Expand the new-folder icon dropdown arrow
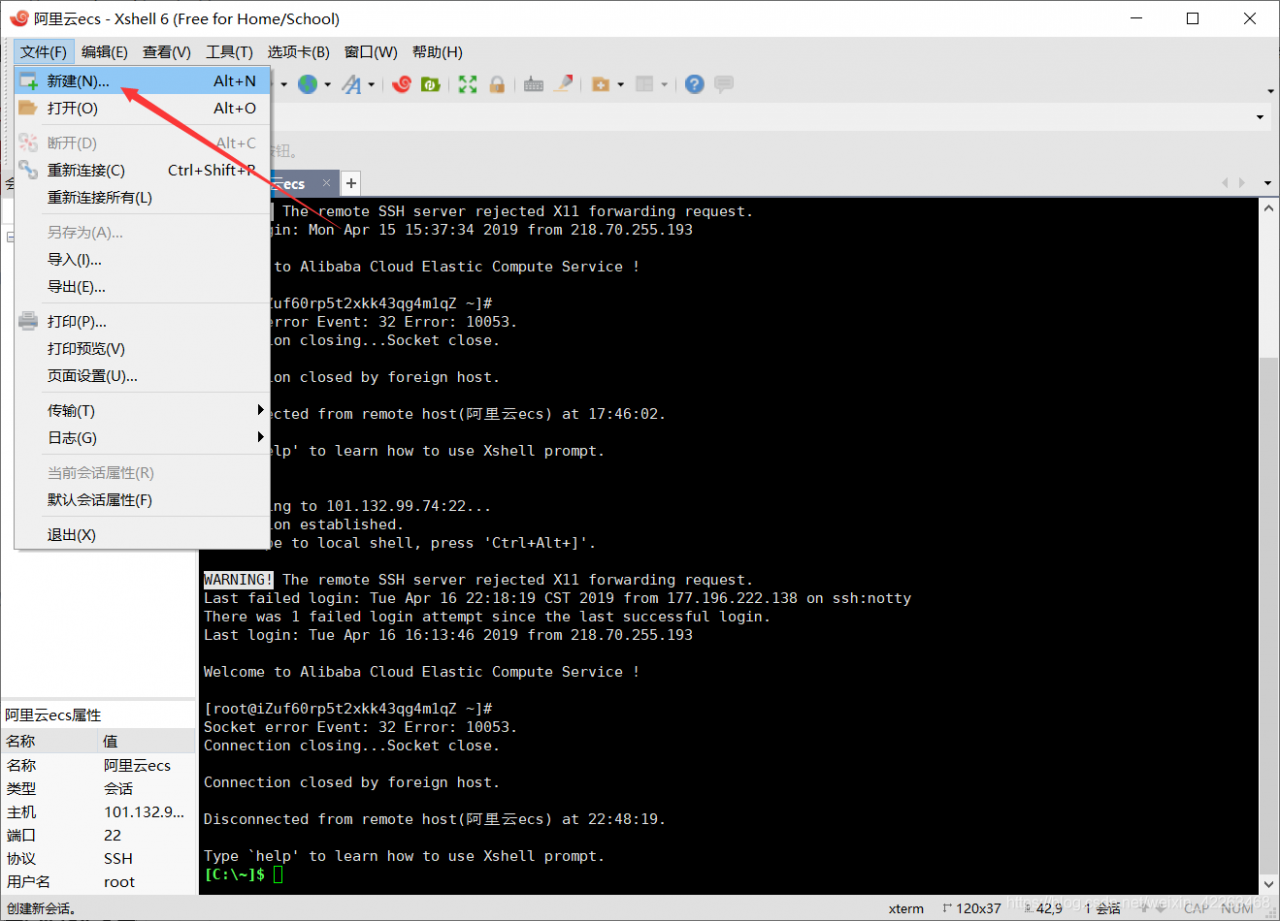Viewport: 1280px width, 921px height. [x=620, y=85]
